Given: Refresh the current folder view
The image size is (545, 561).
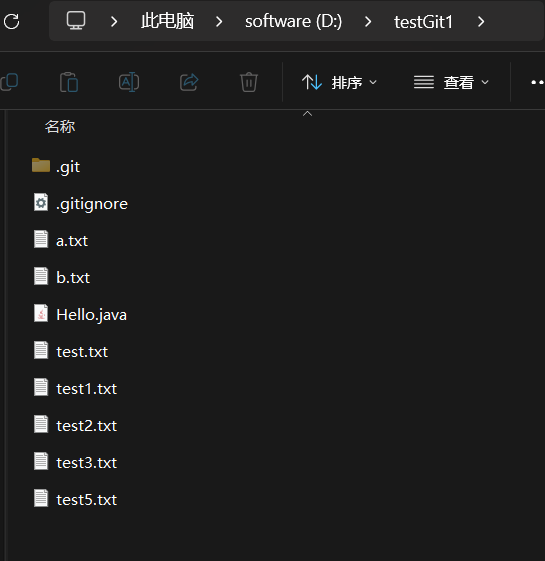Looking at the screenshot, I should 11,21.
